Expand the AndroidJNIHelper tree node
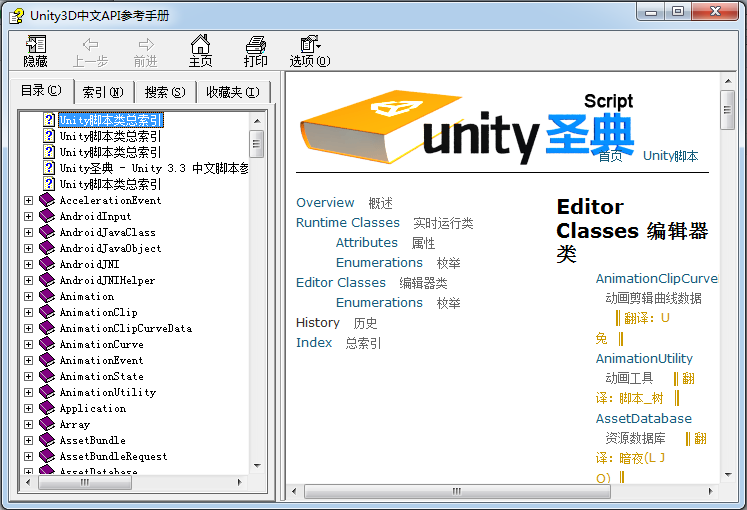747x510 pixels. [28, 280]
